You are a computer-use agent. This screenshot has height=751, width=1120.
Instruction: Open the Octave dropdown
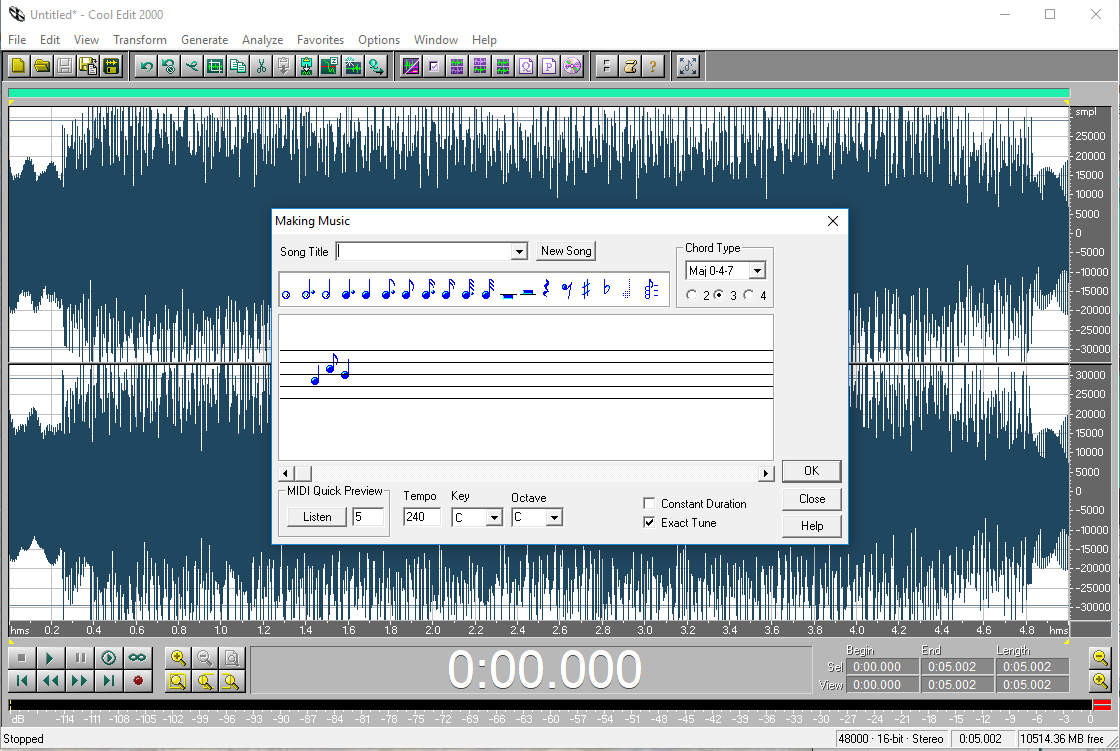[554, 517]
